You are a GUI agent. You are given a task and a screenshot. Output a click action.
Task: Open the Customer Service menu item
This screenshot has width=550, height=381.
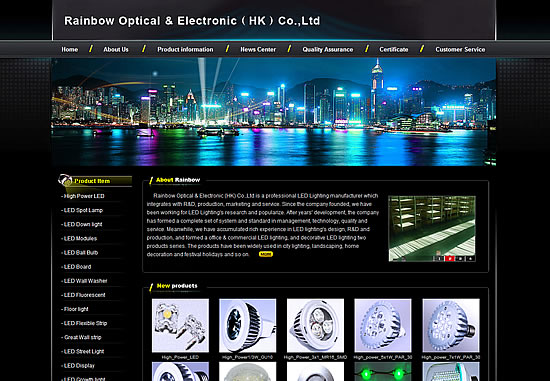pos(460,49)
